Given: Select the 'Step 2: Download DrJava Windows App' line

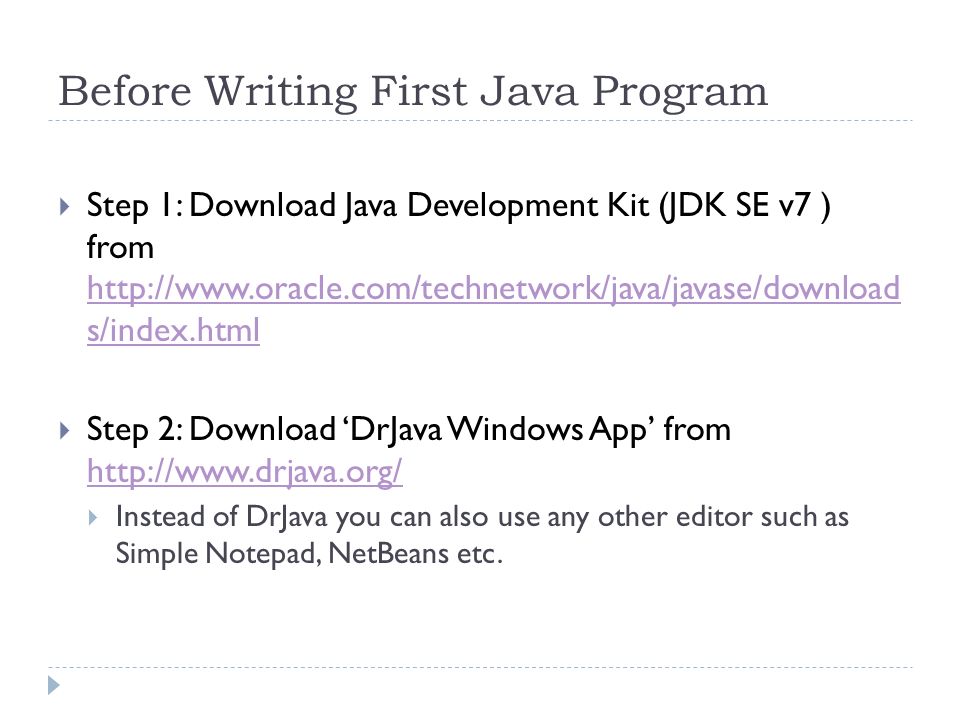Looking at the screenshot, I should click(x=408, y=430).
